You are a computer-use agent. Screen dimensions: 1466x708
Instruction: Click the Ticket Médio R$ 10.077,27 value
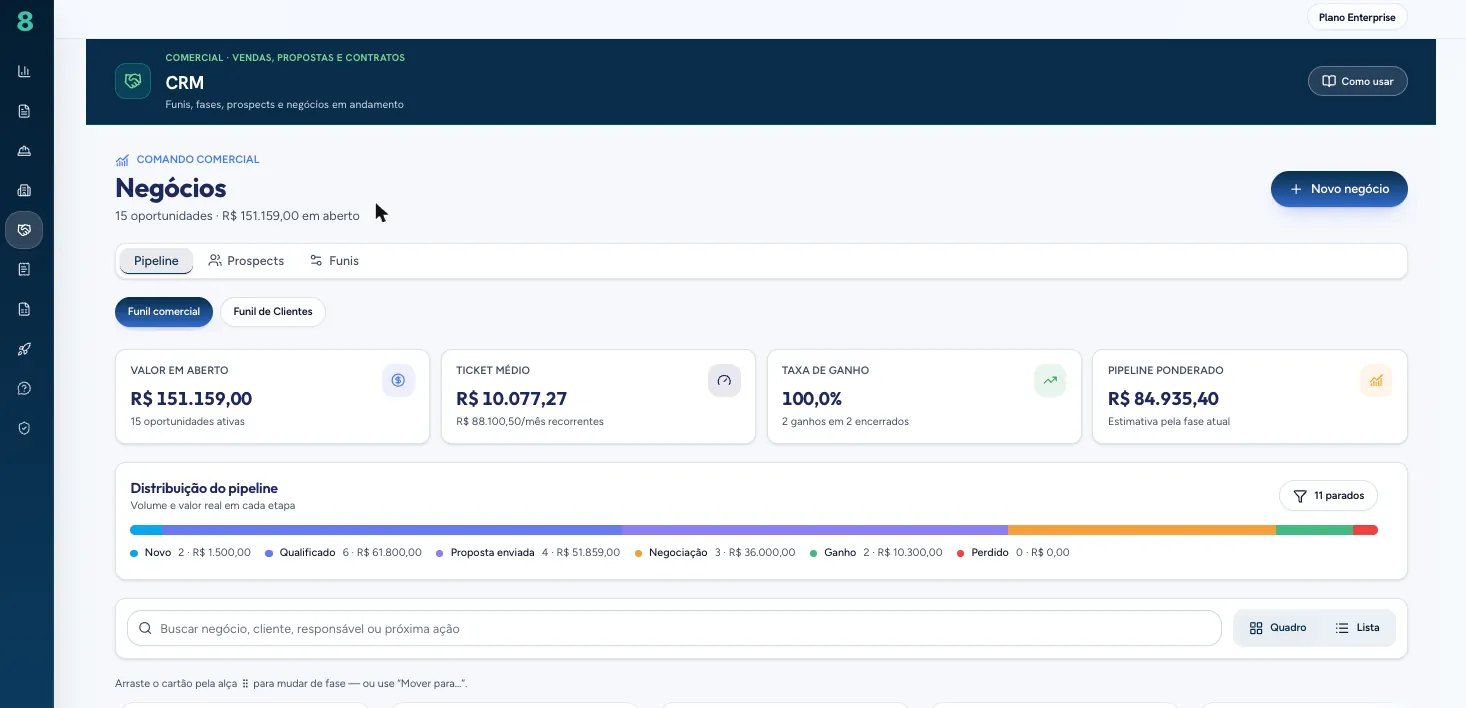[x=511, y=399]
